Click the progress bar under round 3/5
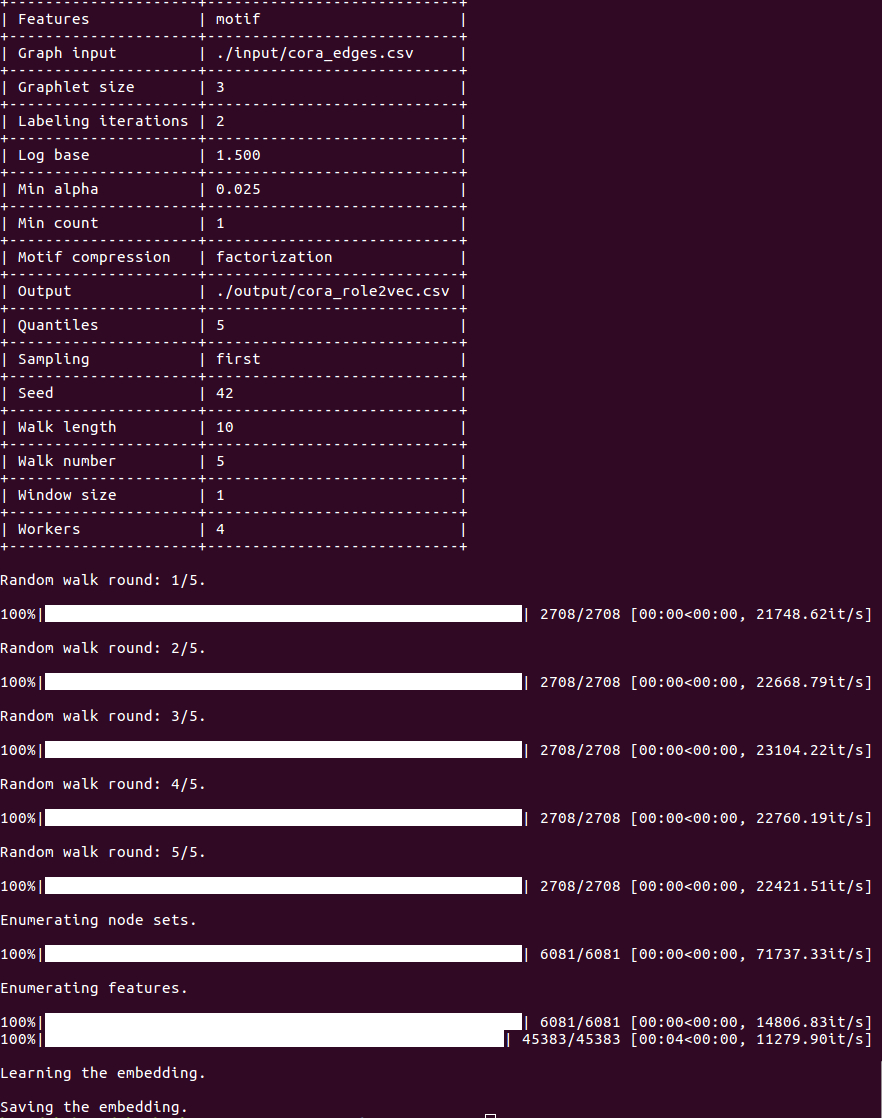 point(283,750)
